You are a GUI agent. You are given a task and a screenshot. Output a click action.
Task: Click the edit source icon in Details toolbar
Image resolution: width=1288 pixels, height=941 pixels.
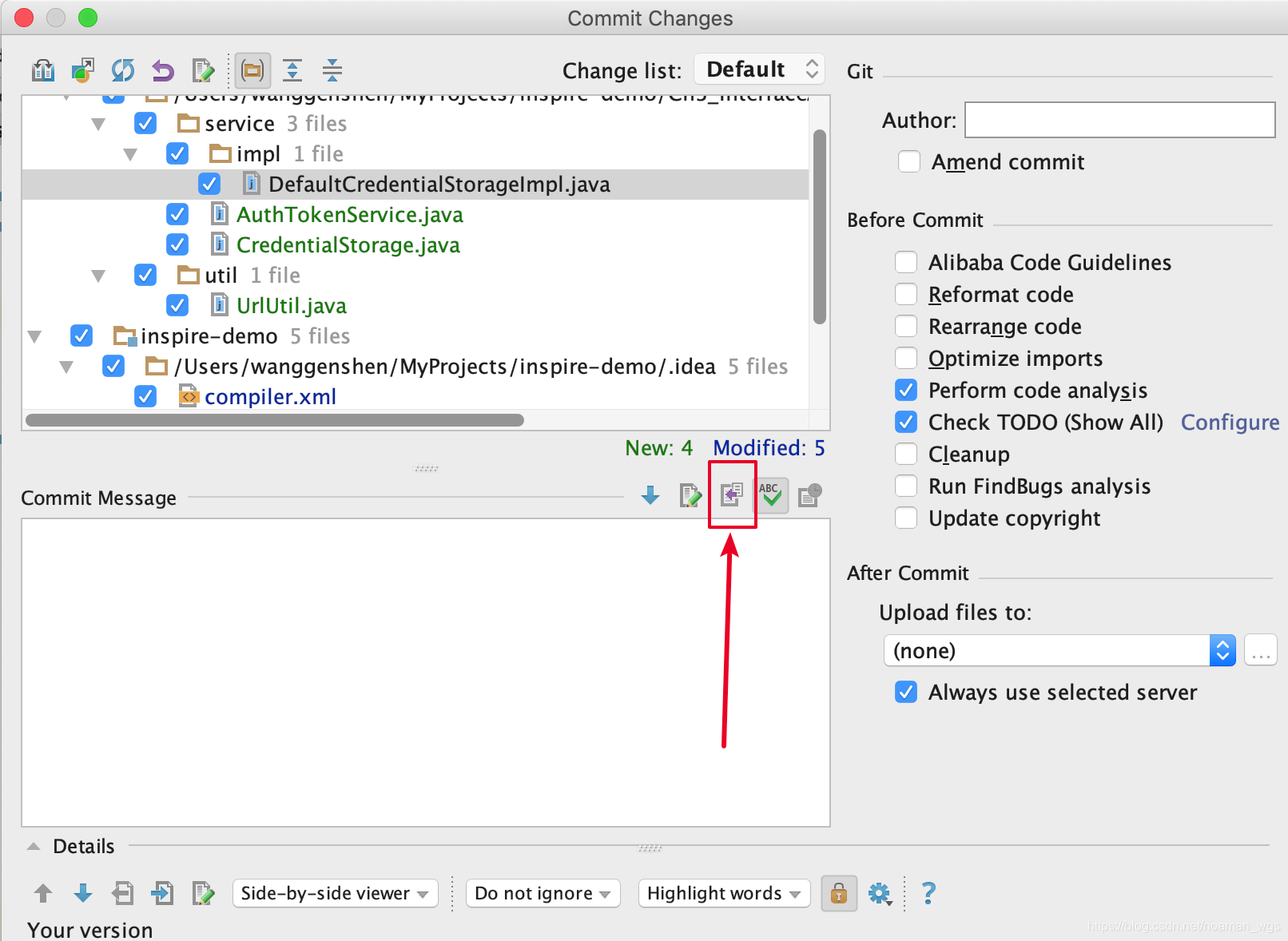click(204, 893)
